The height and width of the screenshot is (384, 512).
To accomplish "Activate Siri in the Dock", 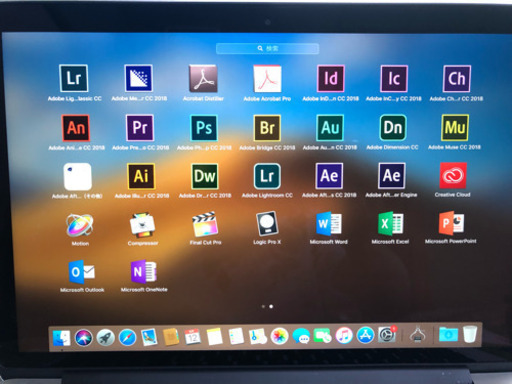I will (x=83, y=338).
